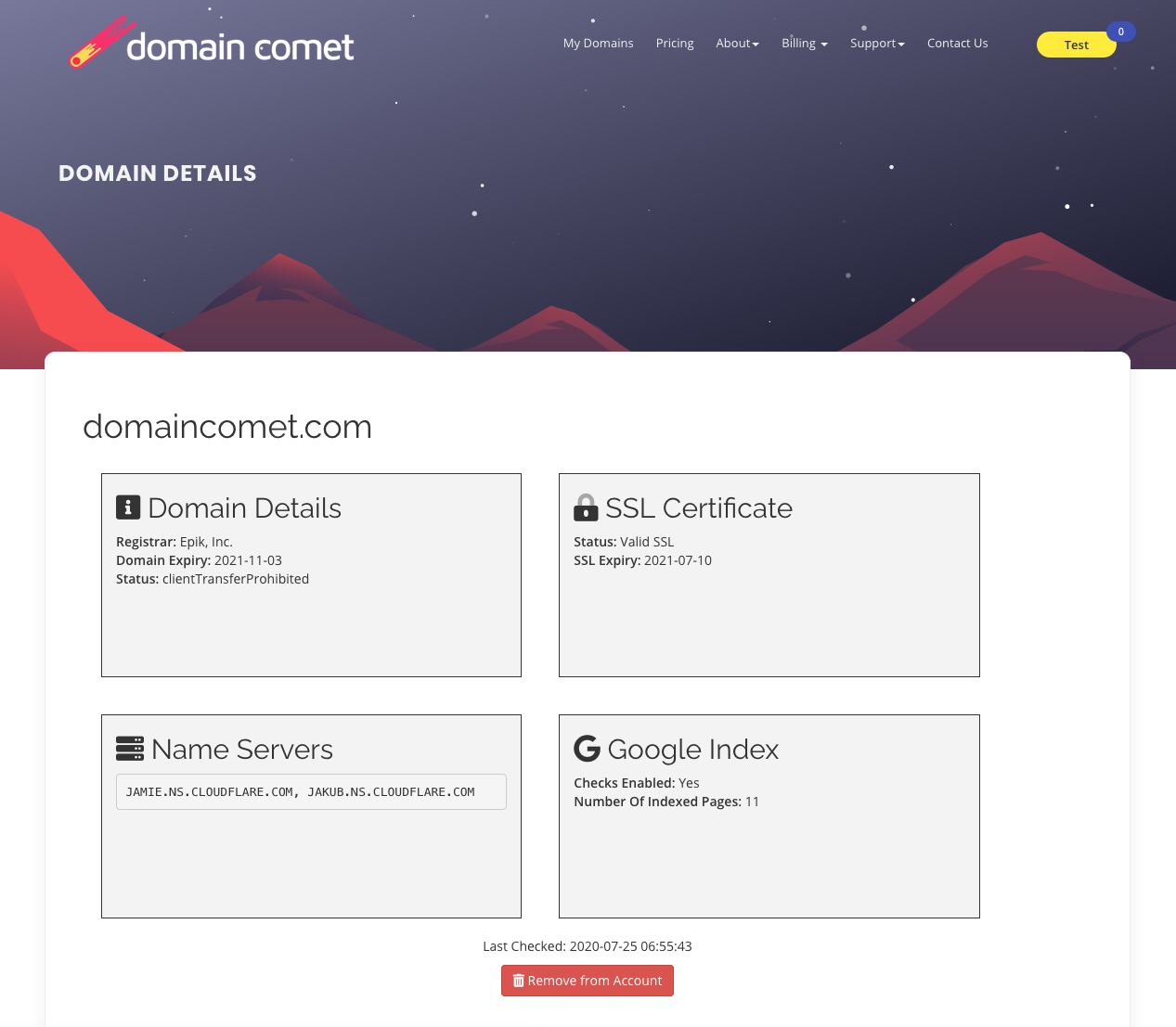Click the Domain Details banner heading
The image size is (1176, 1027).
pos(157,173)
